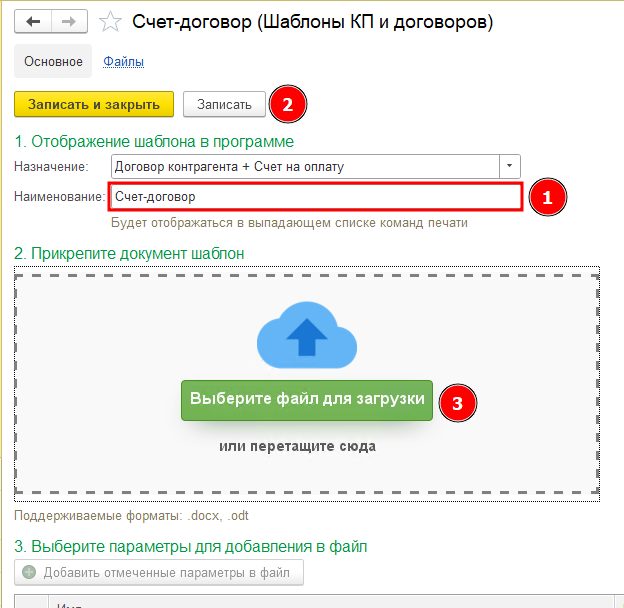The height and width of the screenshot is (608, 624).
Task: Open the Файлы tab link
Action: 123,61
